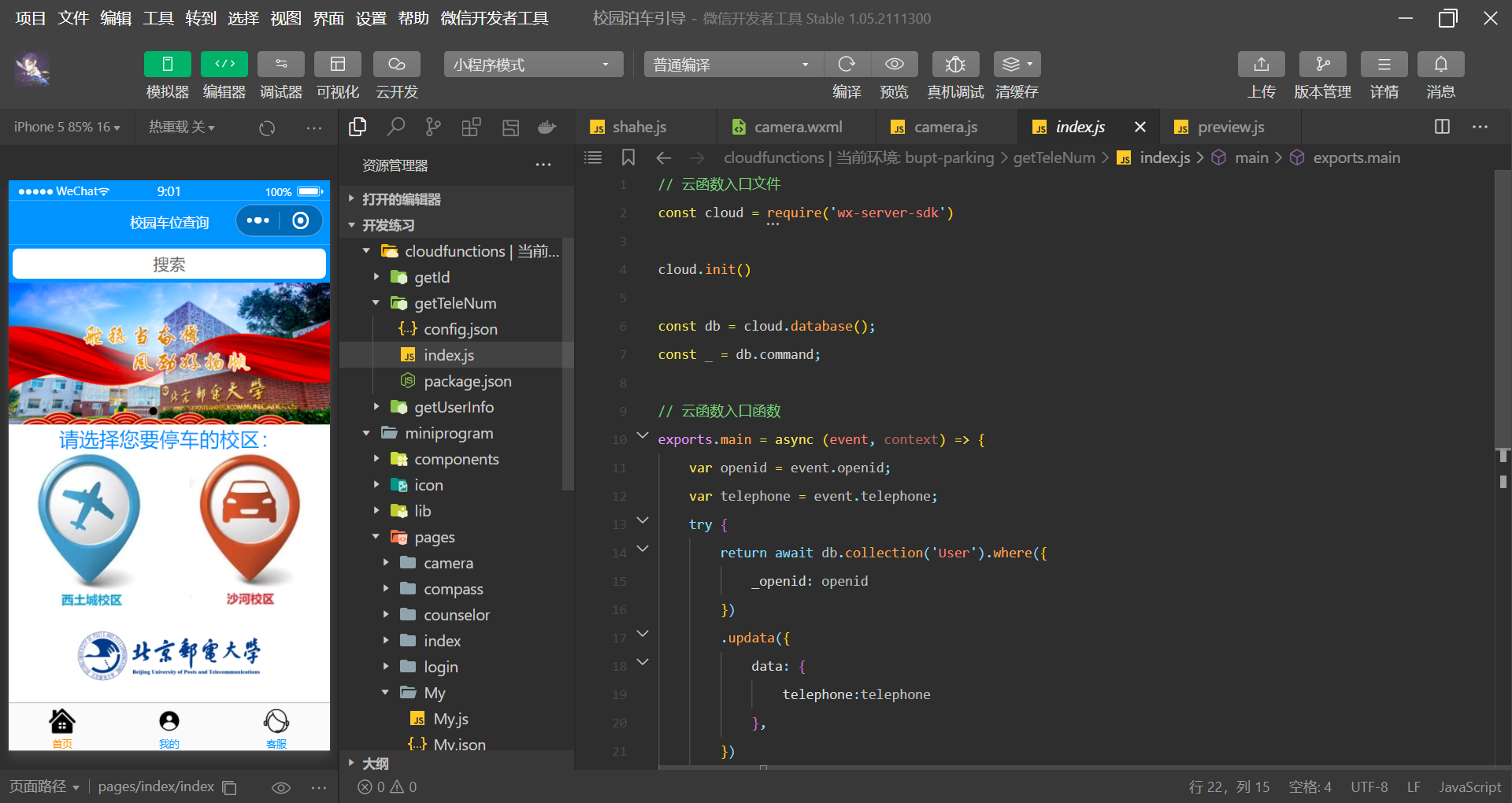Open the 小程序模式 mode dropdown
This screenshot has height=803, width=1512.
(533, 65)
